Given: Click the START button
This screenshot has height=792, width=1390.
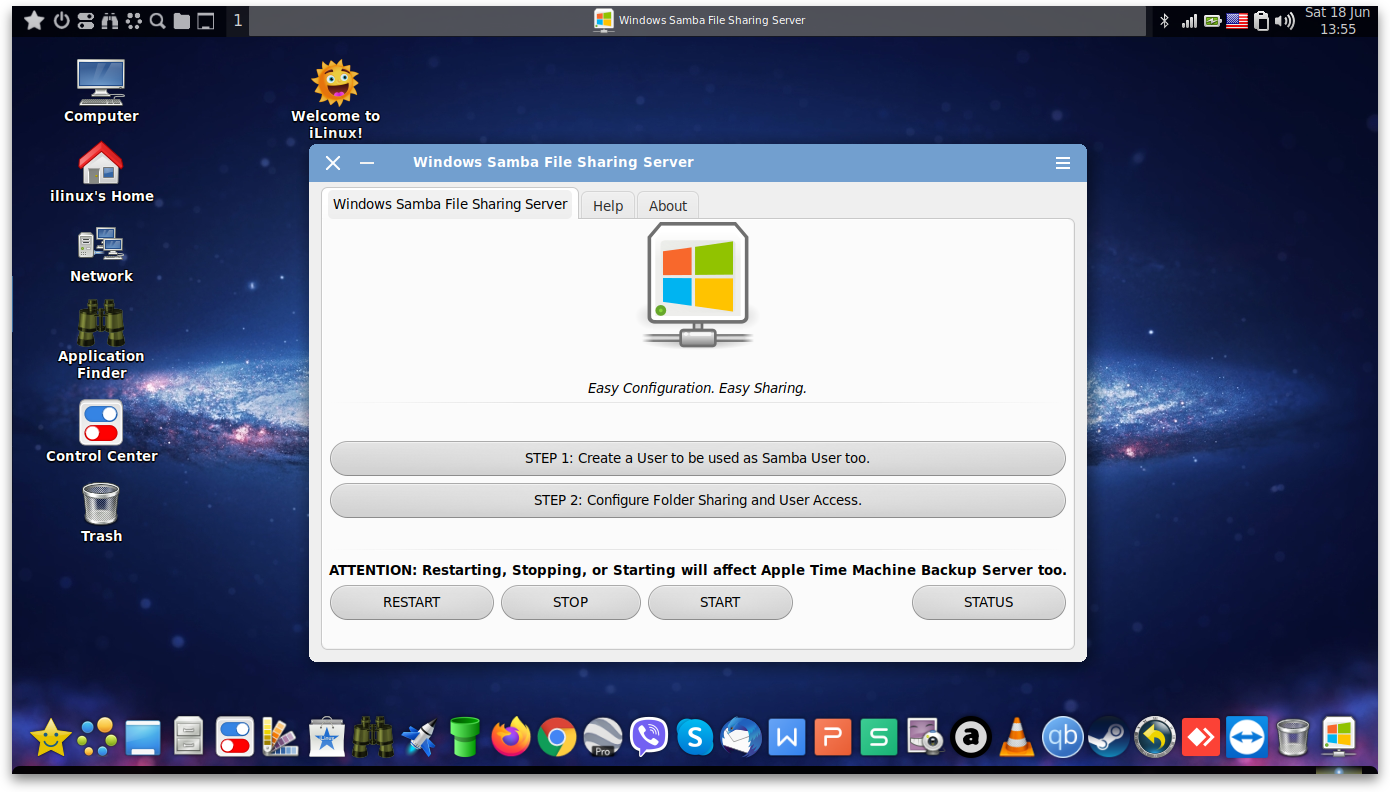Looking at the screenshot, I should (x=720, y=602).
